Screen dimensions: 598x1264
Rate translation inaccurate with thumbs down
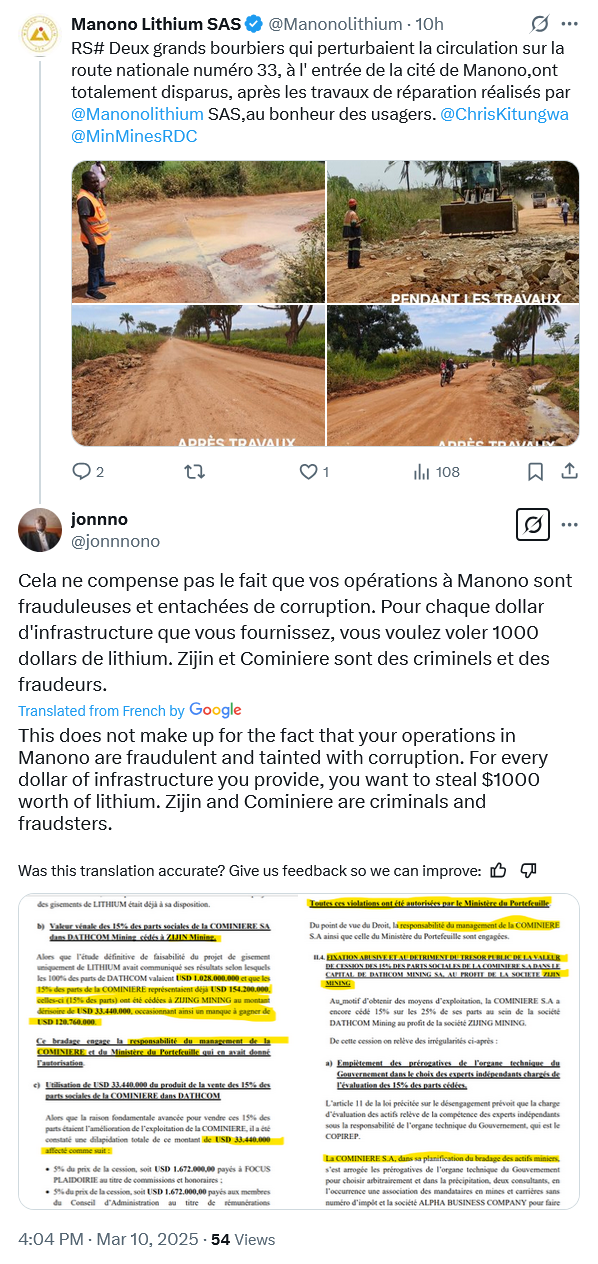(x=529, y=870)
